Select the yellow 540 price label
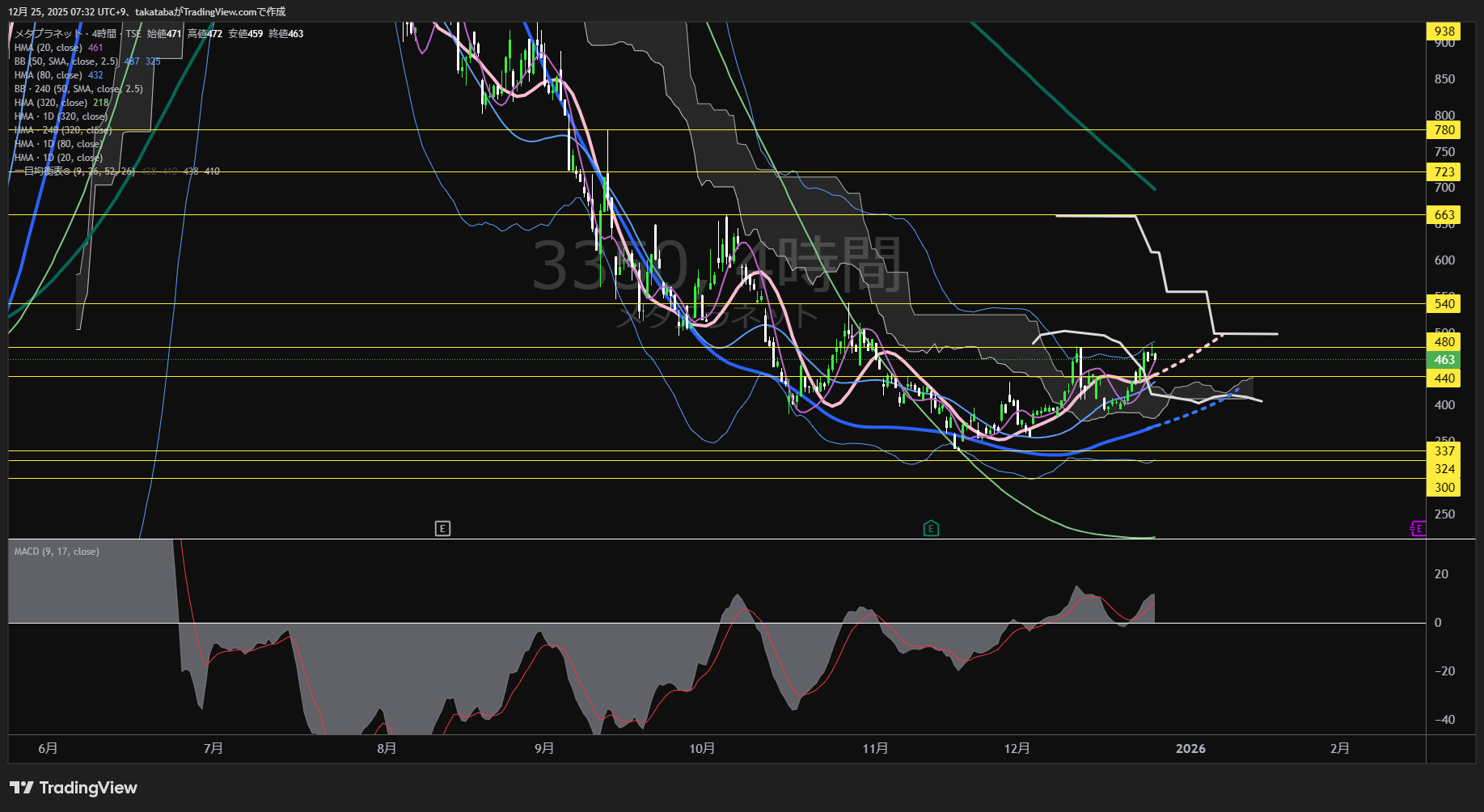This screenshot has width=1484, height=812. click(1444, 304)
